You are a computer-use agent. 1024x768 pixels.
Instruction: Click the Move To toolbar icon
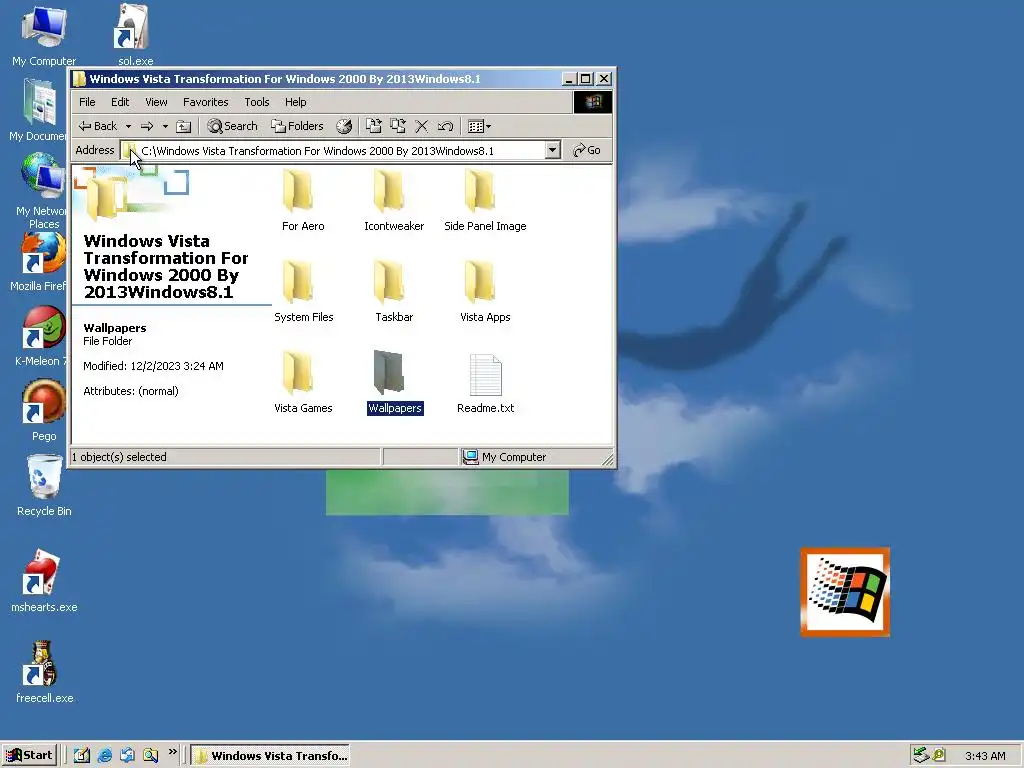[x=374, y=126]
